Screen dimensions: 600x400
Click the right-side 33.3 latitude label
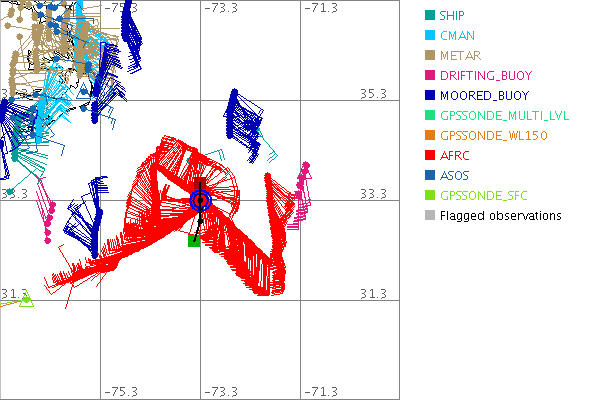coord(372,193)
